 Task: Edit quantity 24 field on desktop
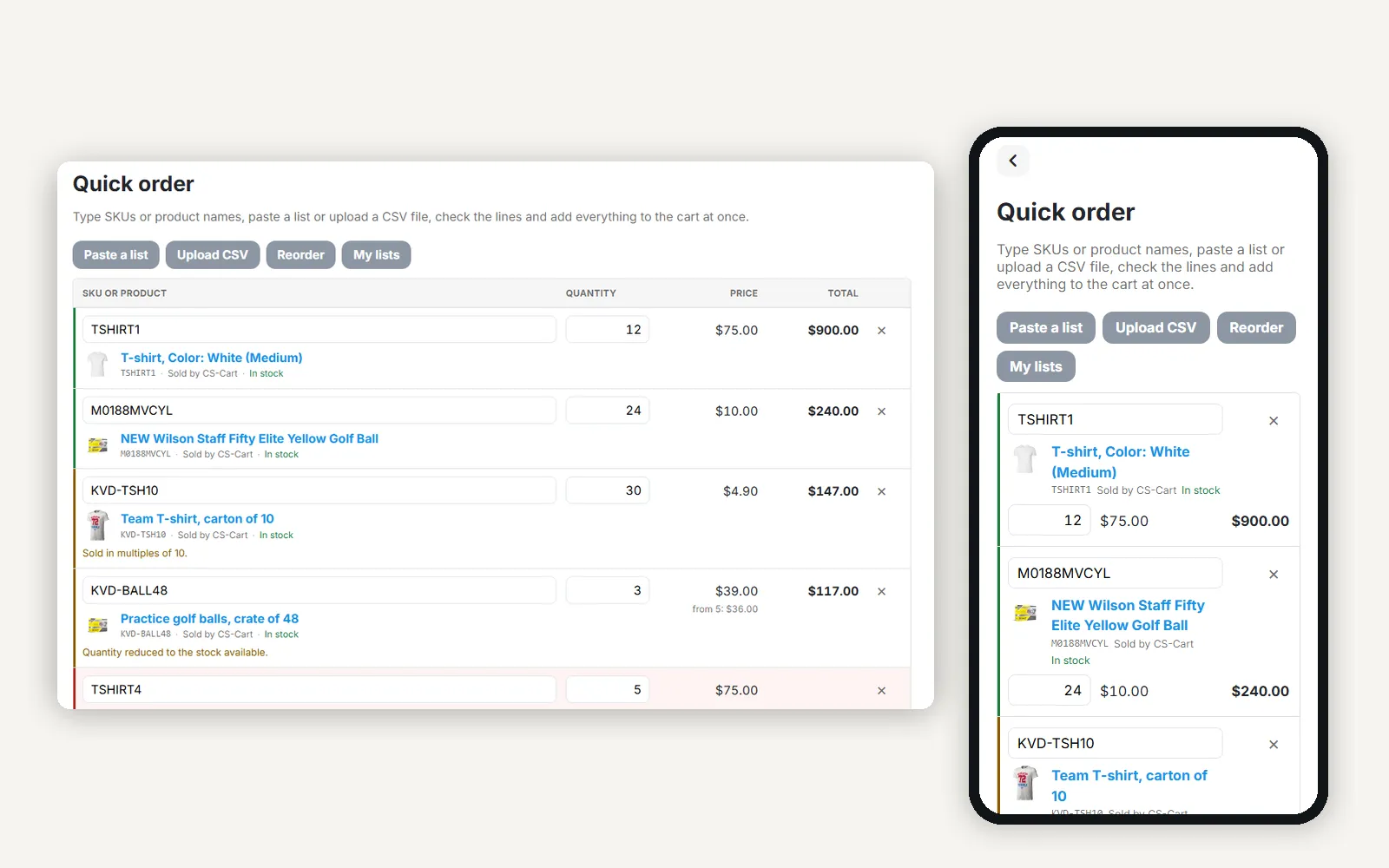[608, 411]
